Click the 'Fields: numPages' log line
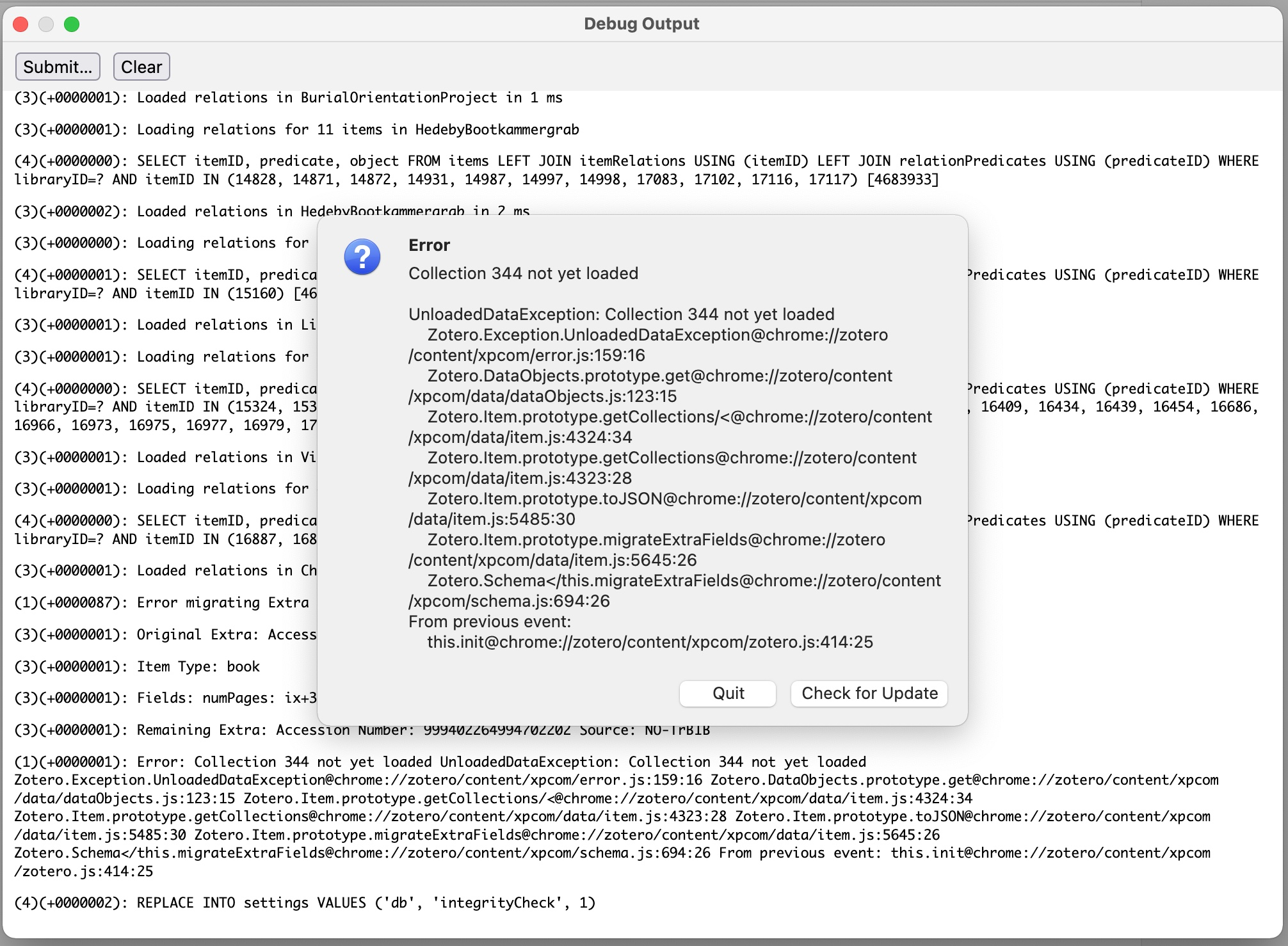Image resolution: width=1288 pixels, height=946 pixels. tap(165, 698)
